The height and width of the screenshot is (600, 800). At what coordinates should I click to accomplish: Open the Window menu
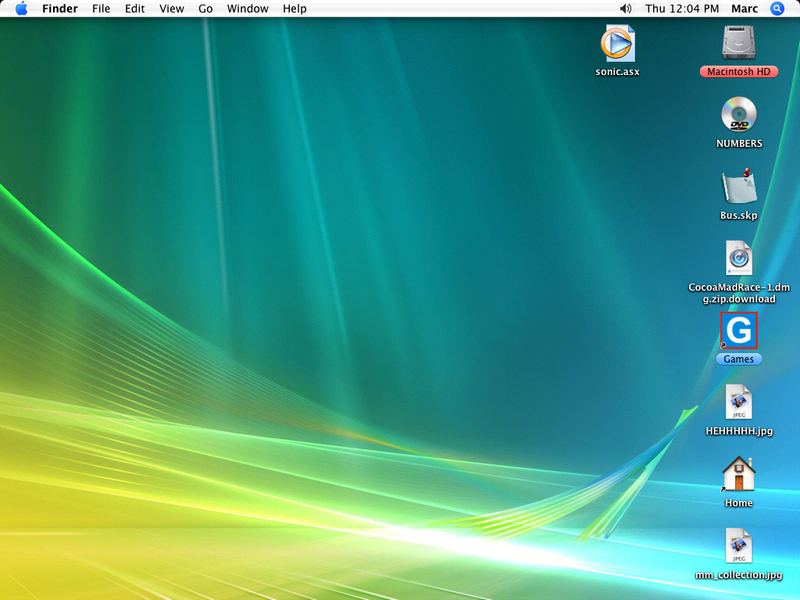coord(247,9)
